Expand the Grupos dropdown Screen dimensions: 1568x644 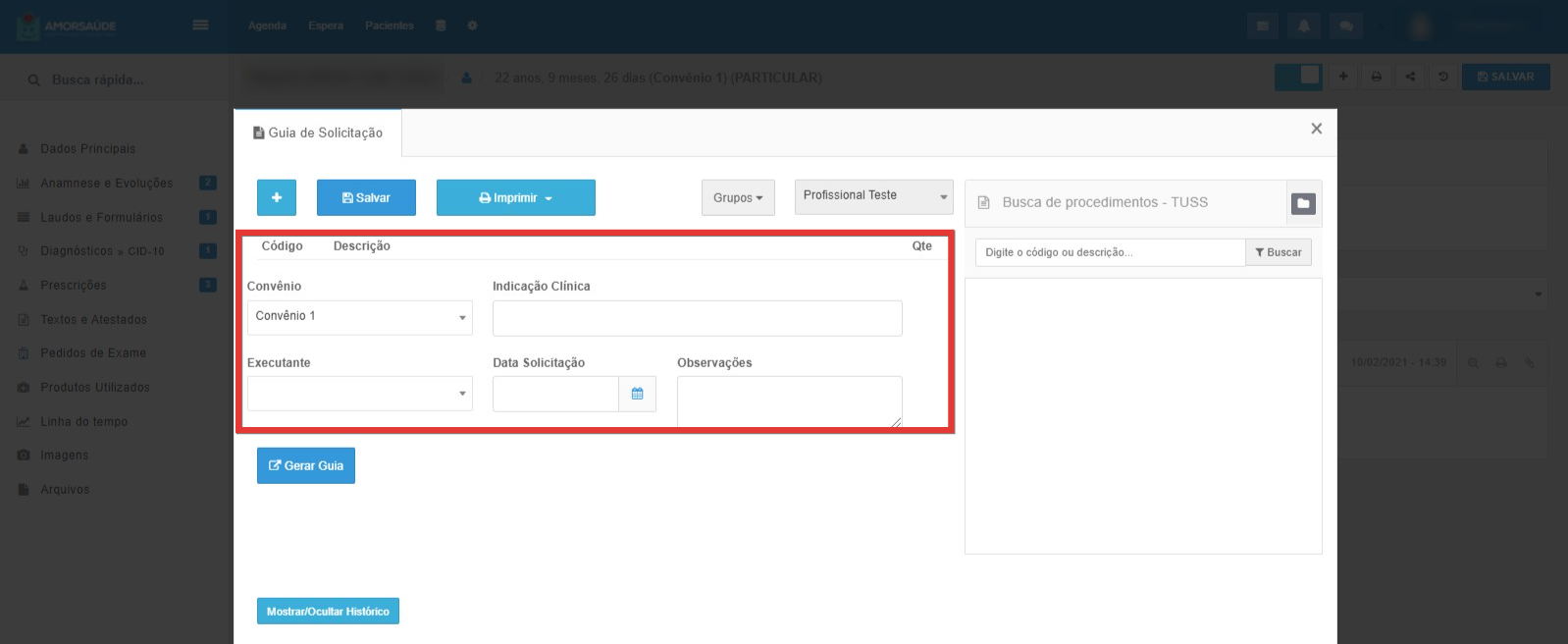point(738,197)
